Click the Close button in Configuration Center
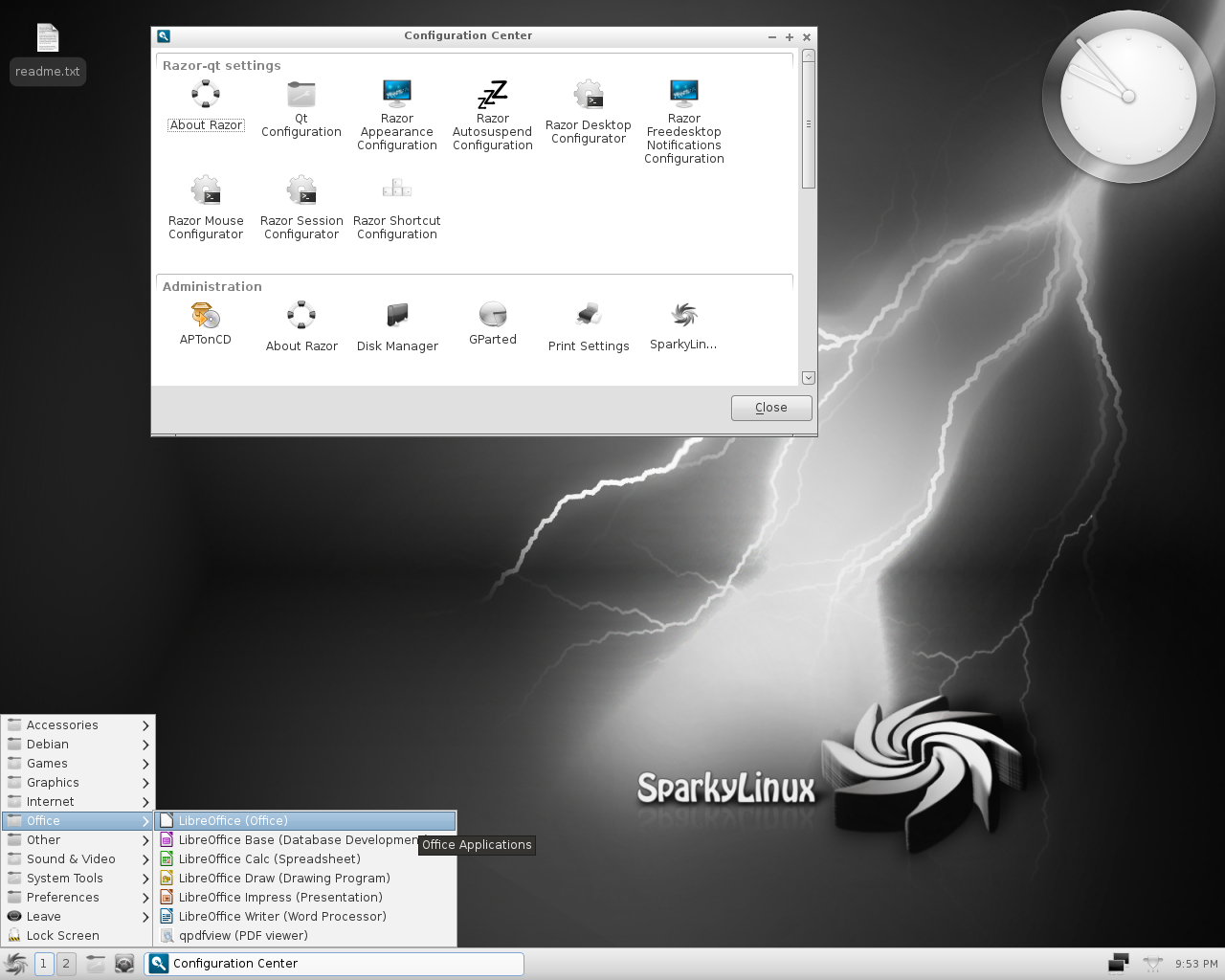The height and width of the screenshot is (980, 1225). [x=771, y=408]
